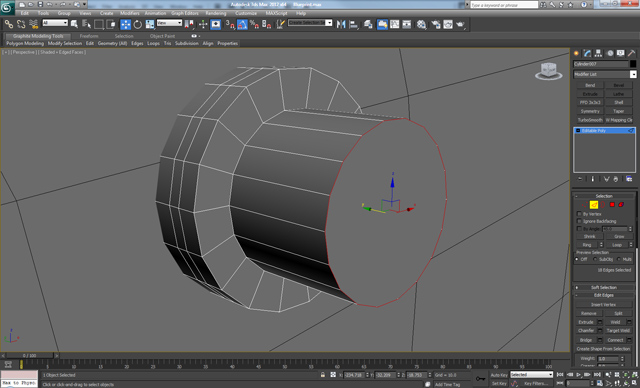Click the Edit Named Selection Sets icon
Image resolution: width=640 pixels, height=388 pixels.
click(x=280, y=24)
